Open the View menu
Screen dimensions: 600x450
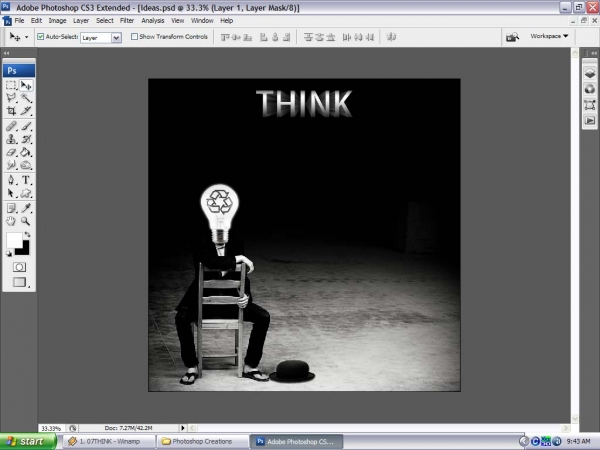click(x=177, y=21)
